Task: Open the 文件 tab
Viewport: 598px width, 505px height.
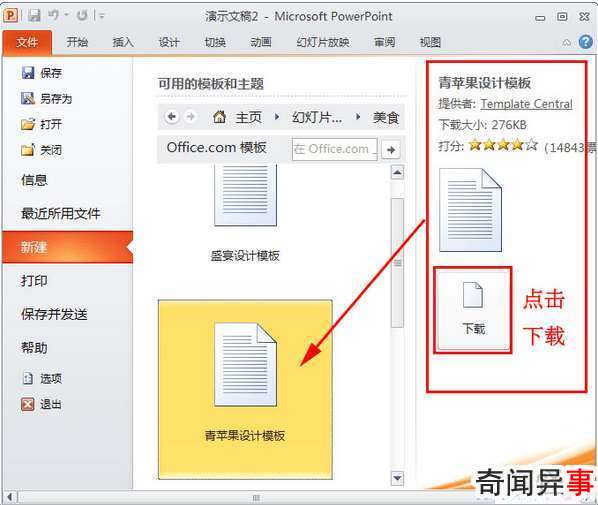Action: tap(27, 42)
